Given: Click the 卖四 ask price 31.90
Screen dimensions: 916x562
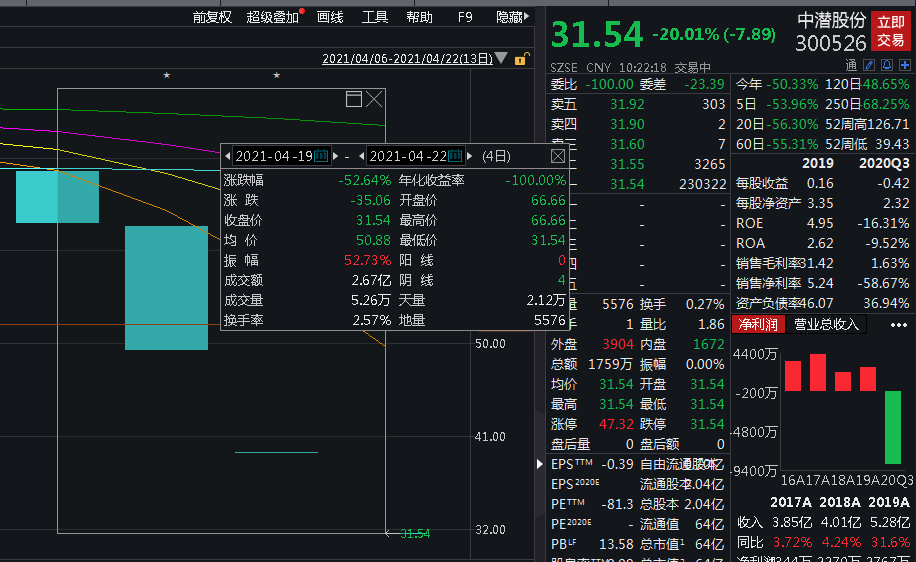Looking at the screenshot, I should point(627,124).
